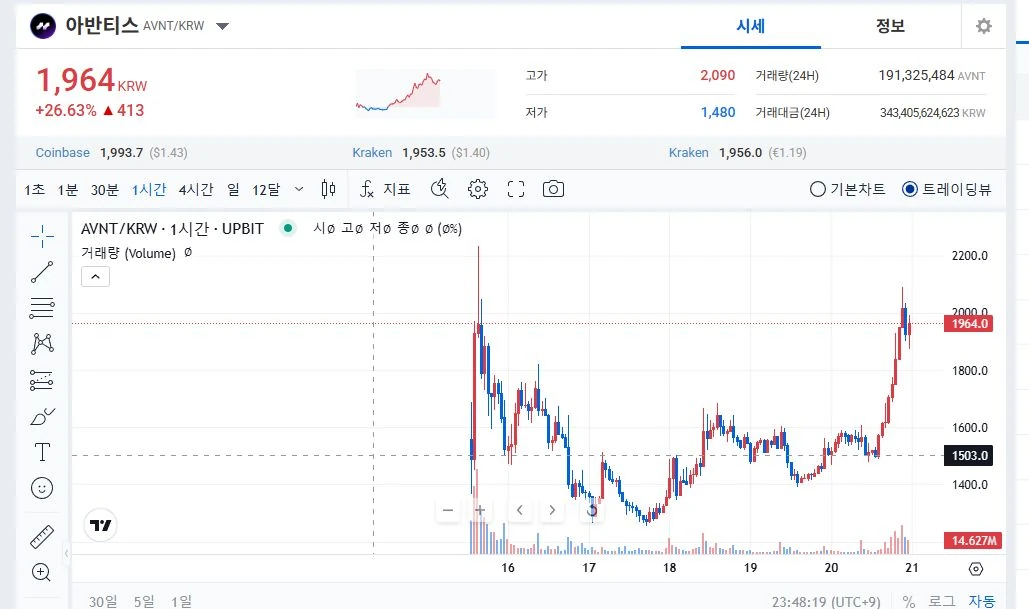Open the AVNT/KRW market dropdown arrow
The width and height of the screenshot is (1029, 609).
pos(222,26)
